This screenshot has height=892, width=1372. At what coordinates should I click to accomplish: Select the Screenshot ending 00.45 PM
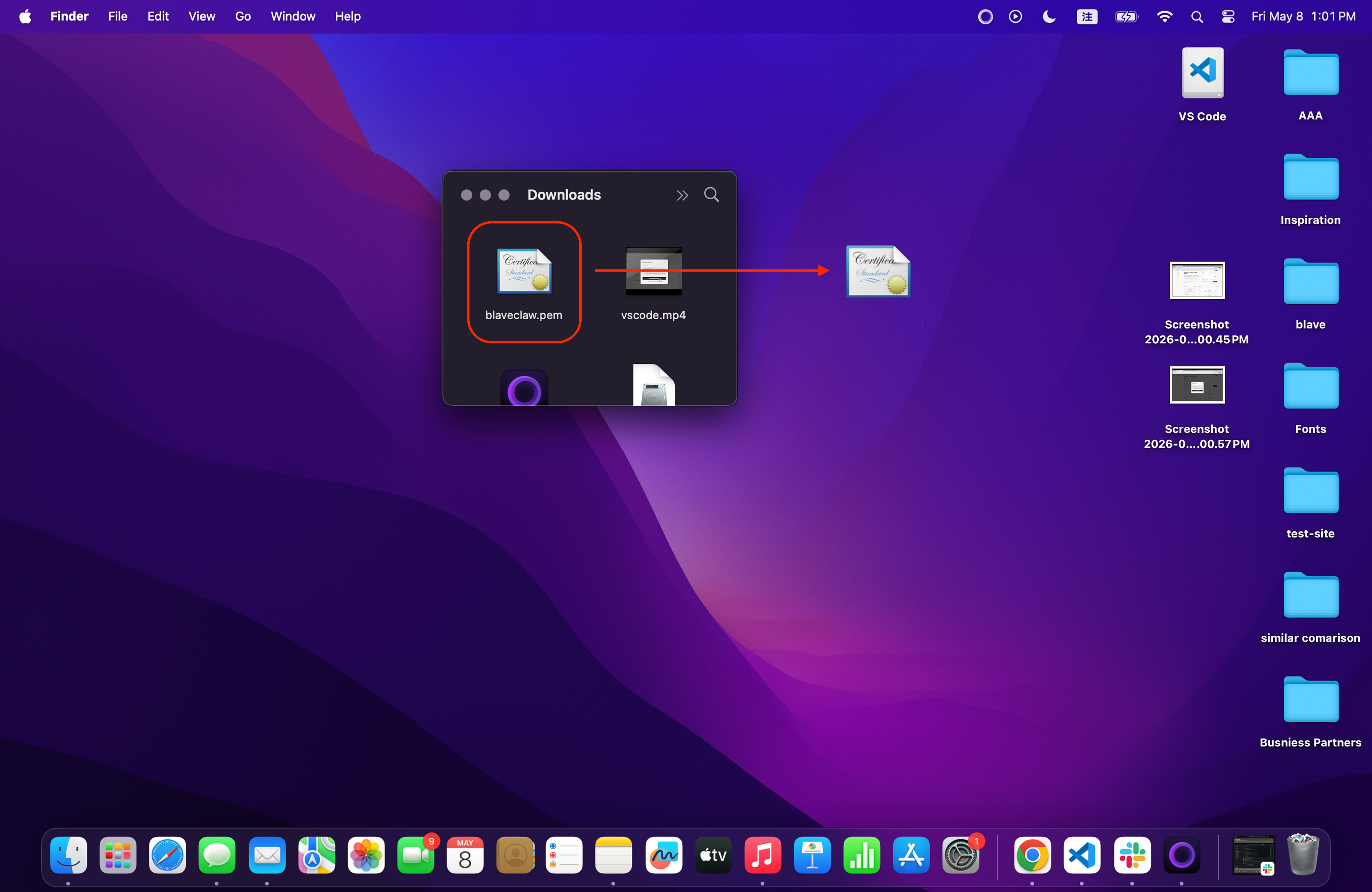(x=1197, y=281)
